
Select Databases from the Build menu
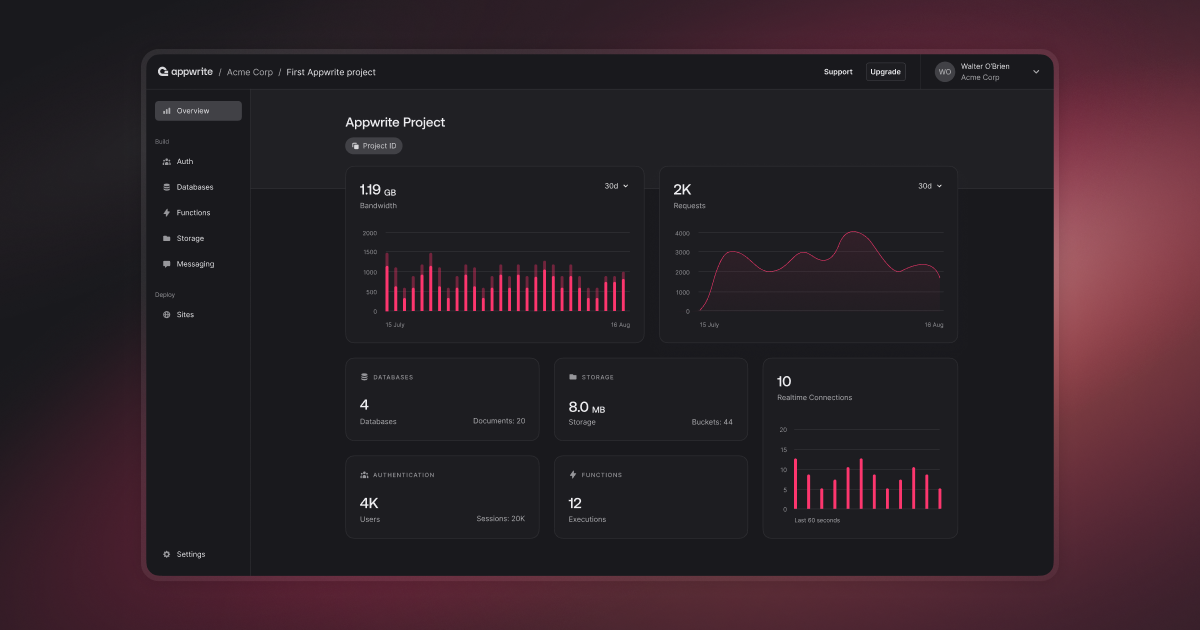pos(193,187)
